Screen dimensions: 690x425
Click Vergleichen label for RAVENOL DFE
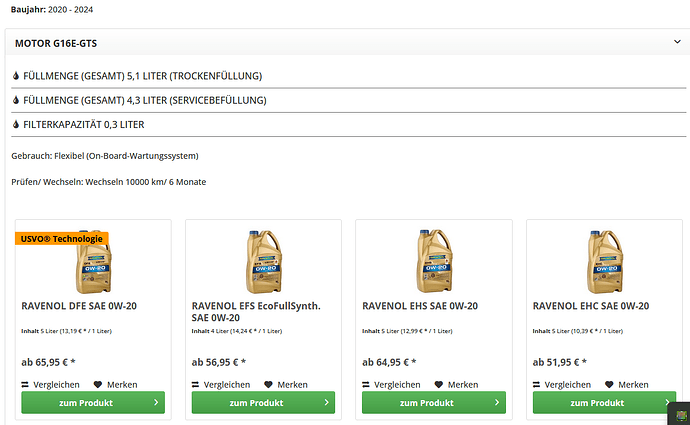56,385
